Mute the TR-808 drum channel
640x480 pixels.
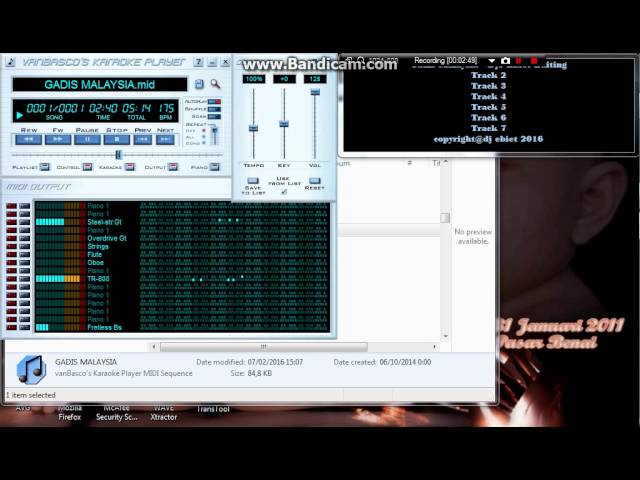[11, 279]
